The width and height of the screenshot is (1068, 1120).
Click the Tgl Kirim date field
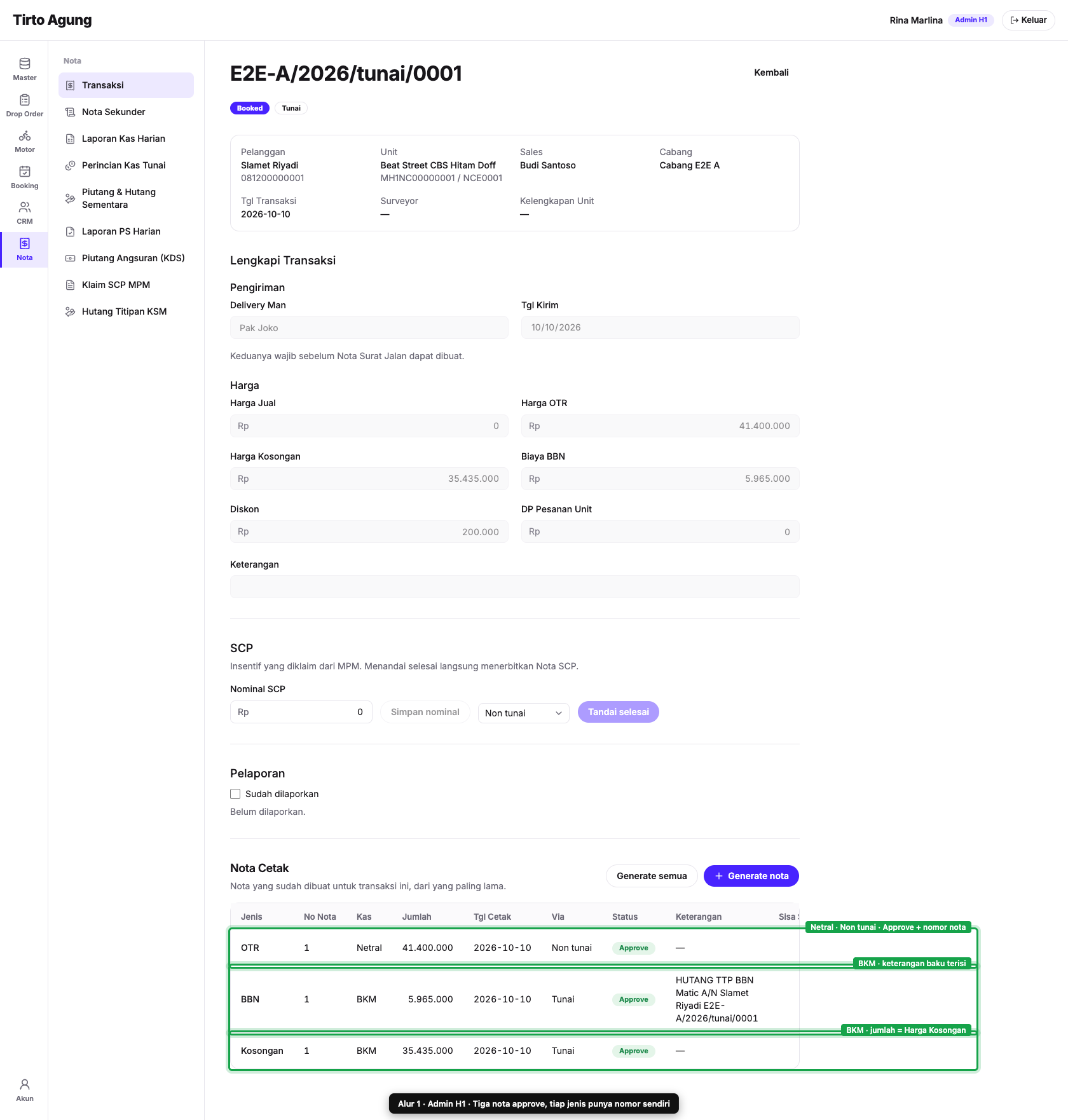660,327
